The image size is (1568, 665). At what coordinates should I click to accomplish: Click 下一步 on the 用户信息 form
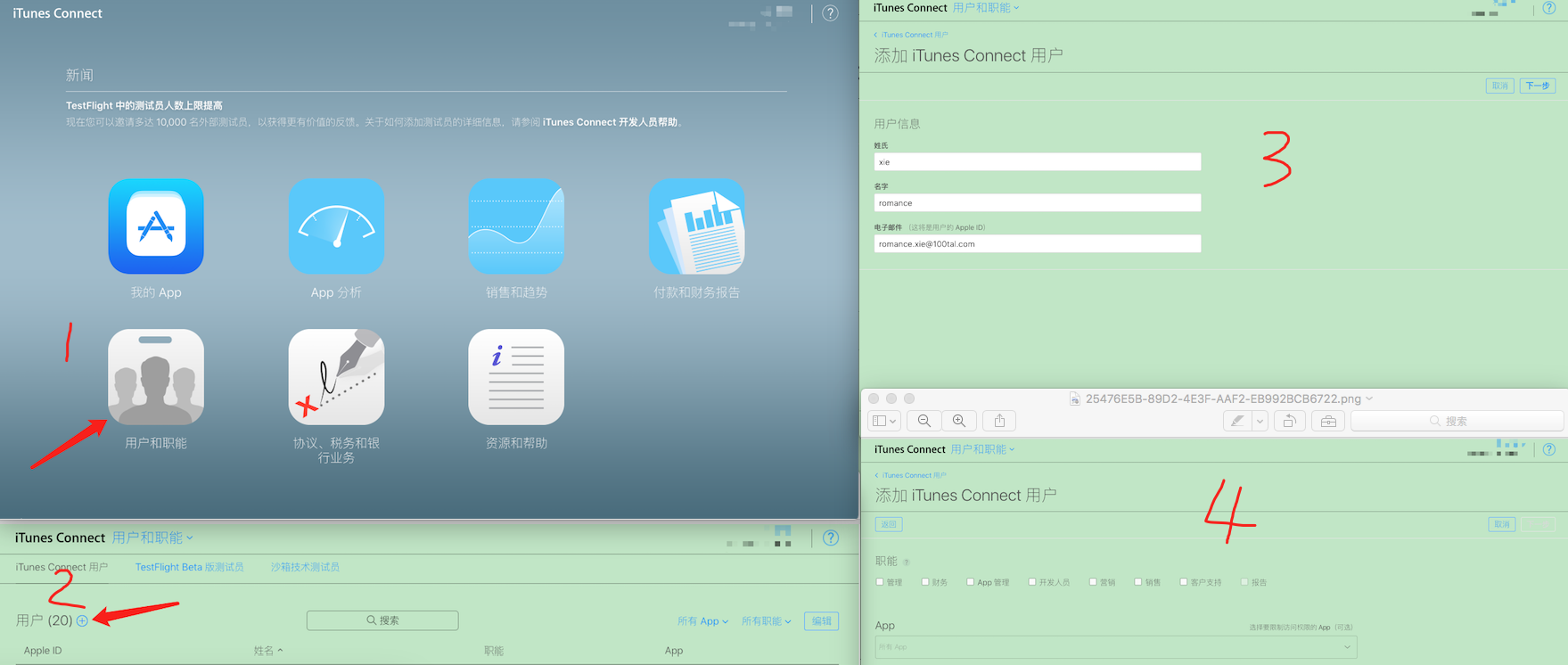point(1537,86)
